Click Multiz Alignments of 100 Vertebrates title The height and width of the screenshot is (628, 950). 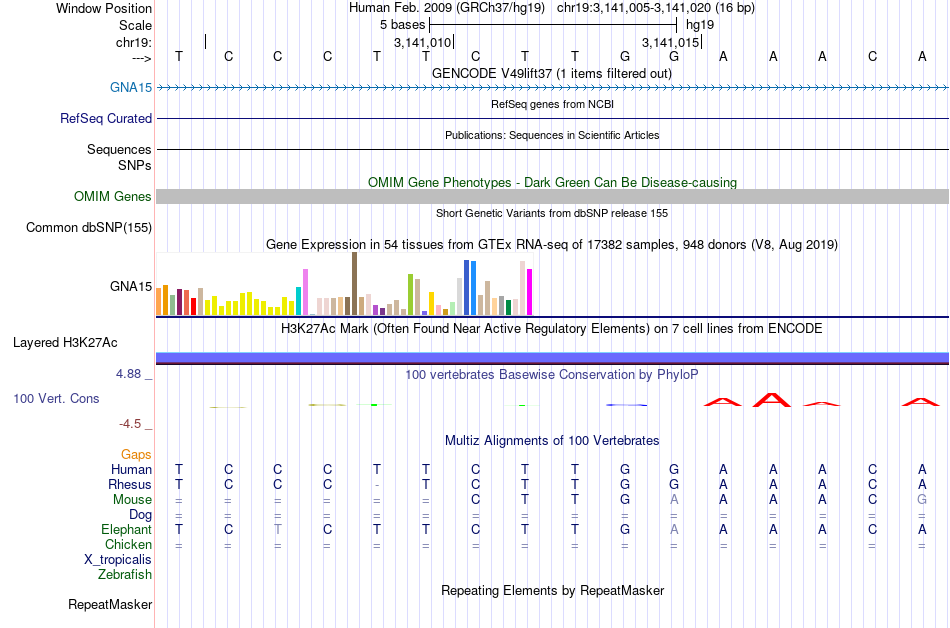[552, 441]
